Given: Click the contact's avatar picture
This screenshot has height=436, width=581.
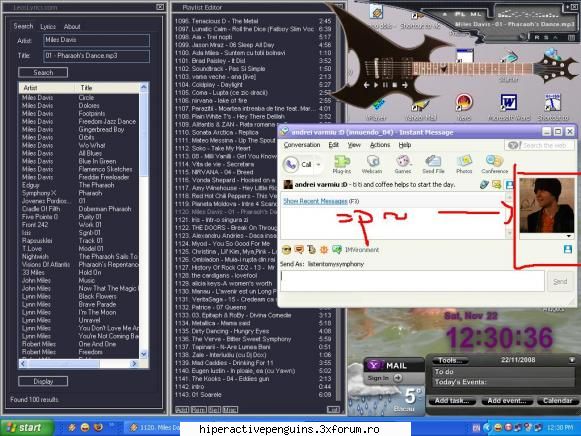Looking at the screenshot, I should [547, 205].
